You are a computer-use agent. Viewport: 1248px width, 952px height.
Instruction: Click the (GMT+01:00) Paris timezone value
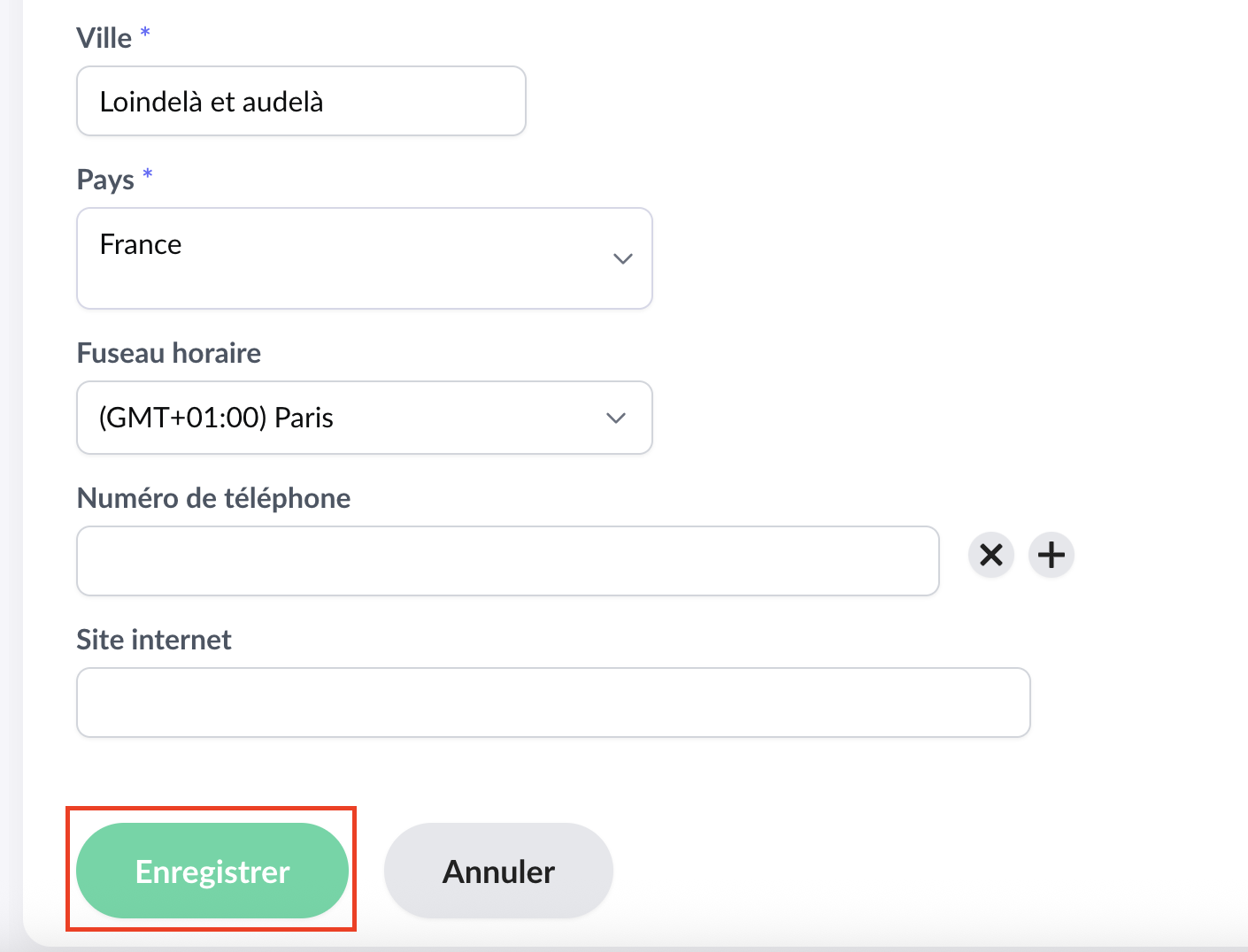tap(216, 418)
